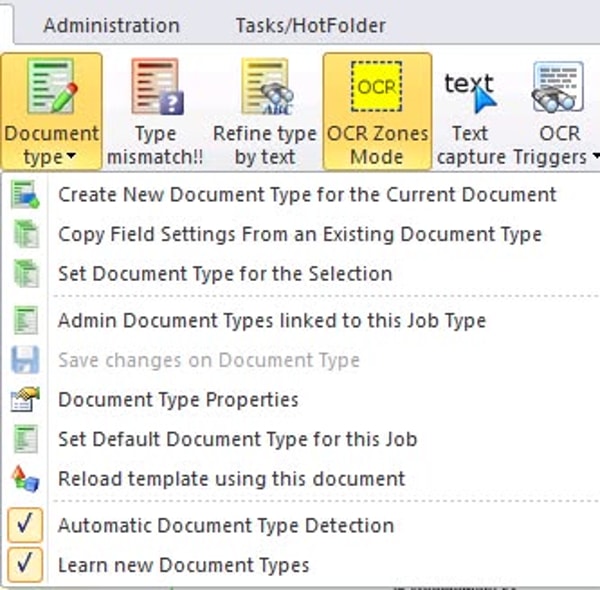The image size is (600, 590).
Task: Click the Automatic Document Type Detection label
Action: 226,525
